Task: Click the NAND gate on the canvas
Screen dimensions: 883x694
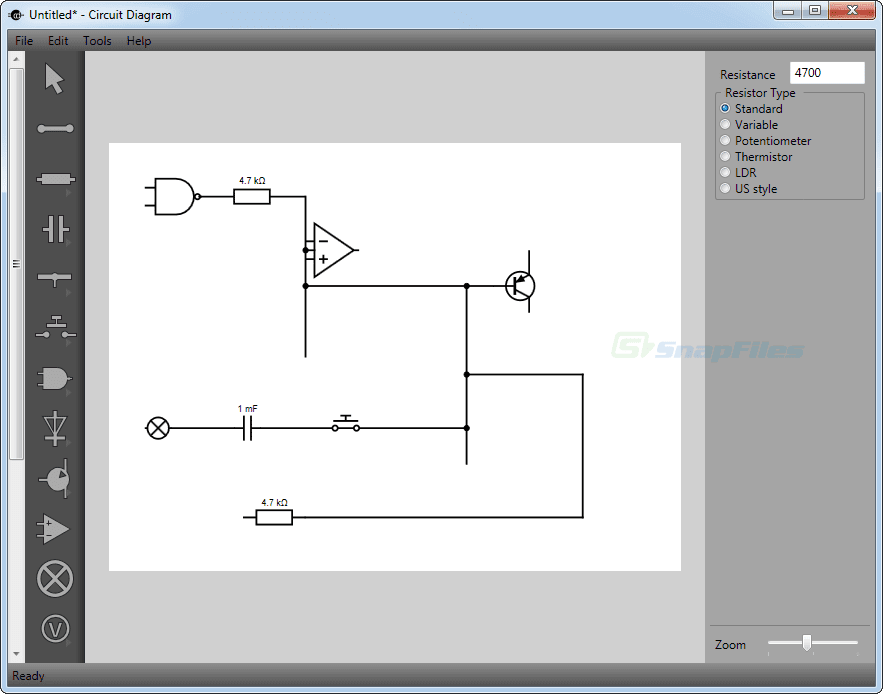Action: click(x=173, y=197)
